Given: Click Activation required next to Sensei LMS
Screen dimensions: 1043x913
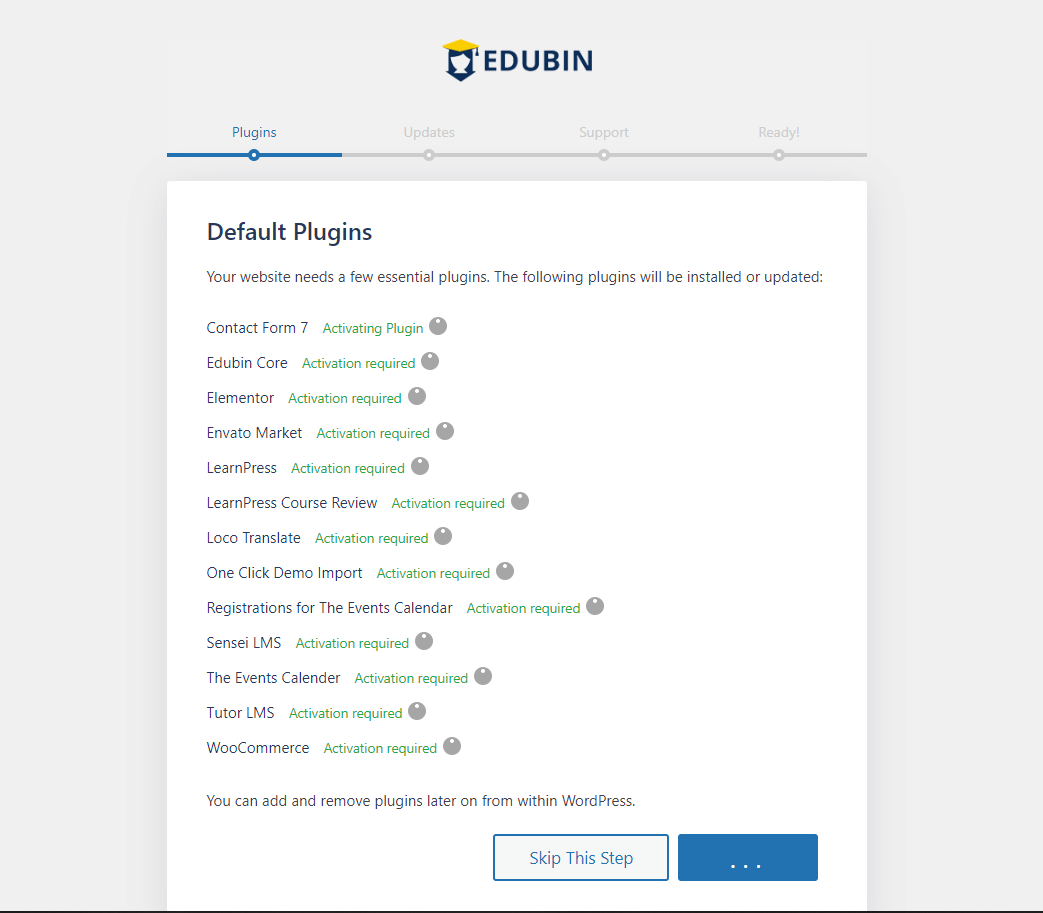Looking at the screenshot, I should click(352, 643).
